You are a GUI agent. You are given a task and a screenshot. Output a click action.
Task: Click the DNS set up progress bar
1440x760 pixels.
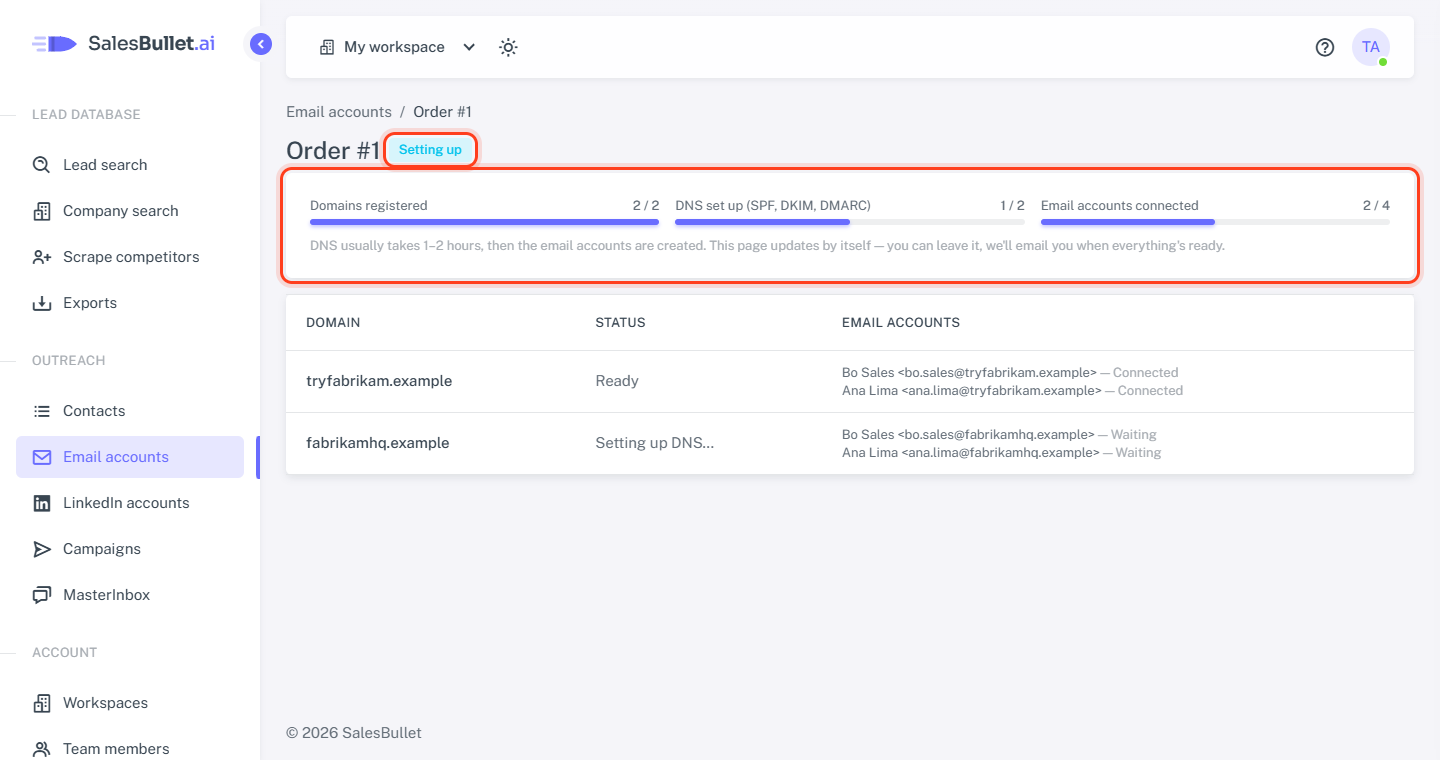coord(850,222)
